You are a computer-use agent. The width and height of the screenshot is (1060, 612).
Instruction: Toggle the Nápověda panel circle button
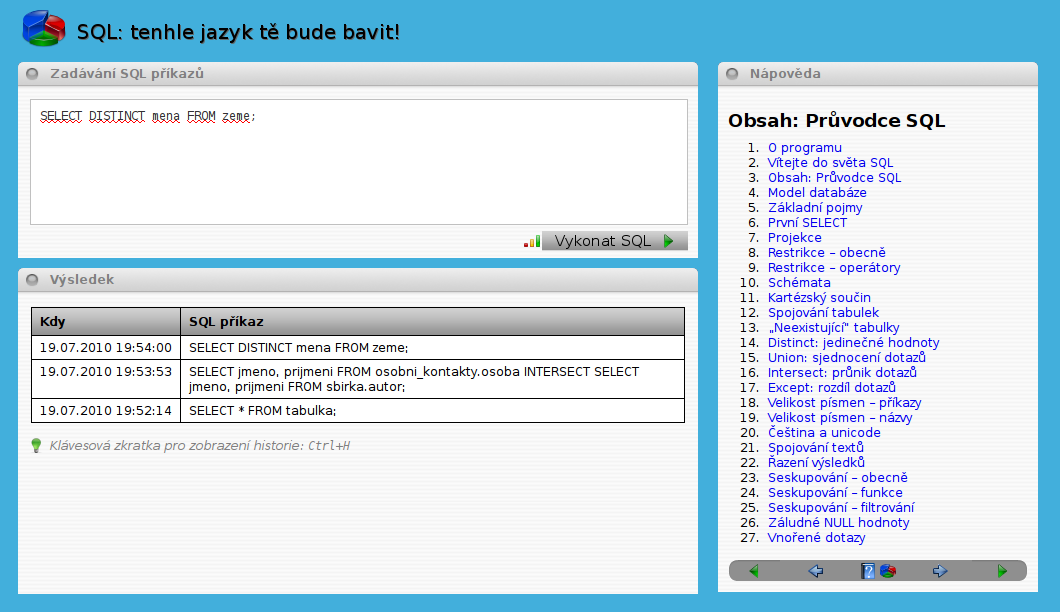732,74
